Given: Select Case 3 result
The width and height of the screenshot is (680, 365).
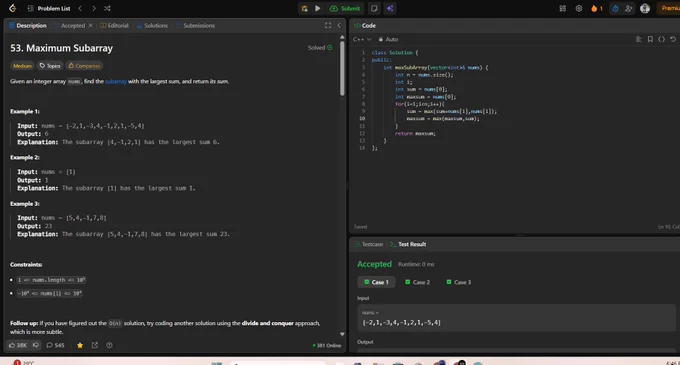Looking at the screenshot, I should 459,282.
